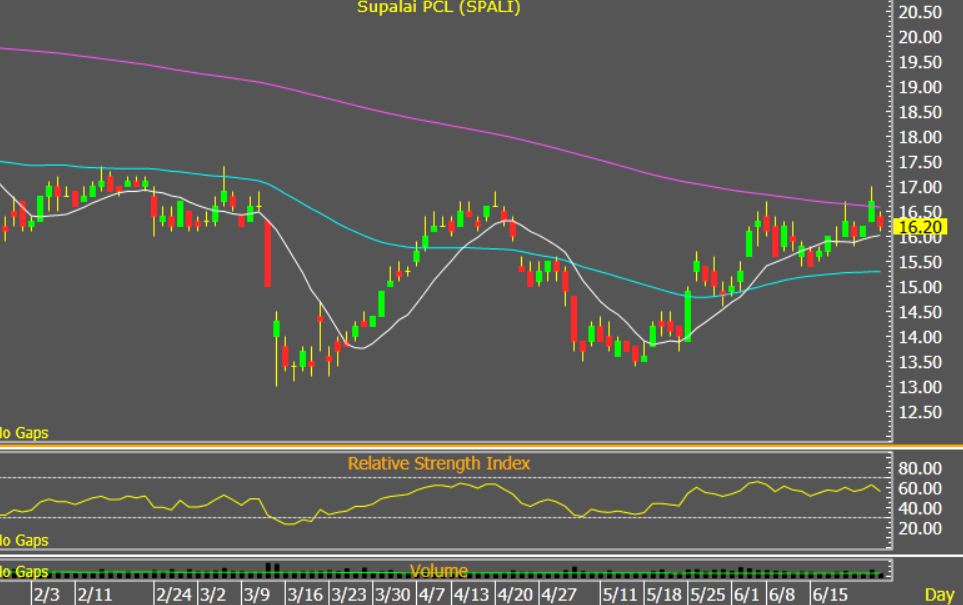Select the 3/16 date label
The image size is (963, 605).
305,595
